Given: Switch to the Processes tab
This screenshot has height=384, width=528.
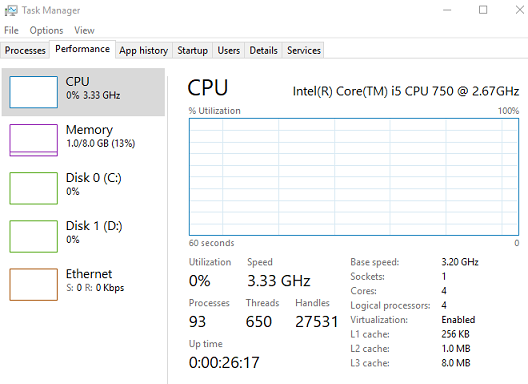Looking at the screenshot, I should (25, 50).
